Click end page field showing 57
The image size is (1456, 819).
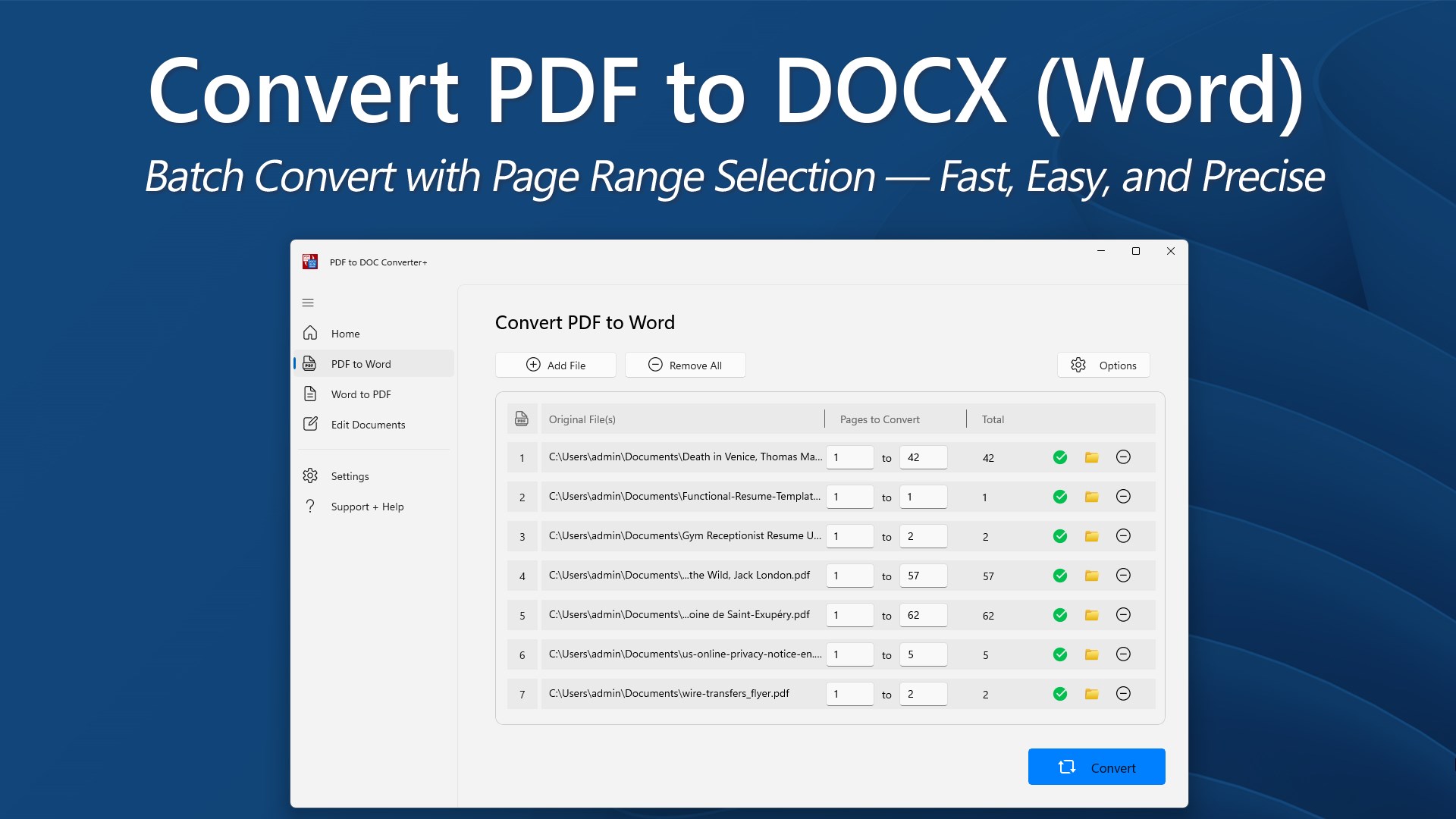(923, 576)
